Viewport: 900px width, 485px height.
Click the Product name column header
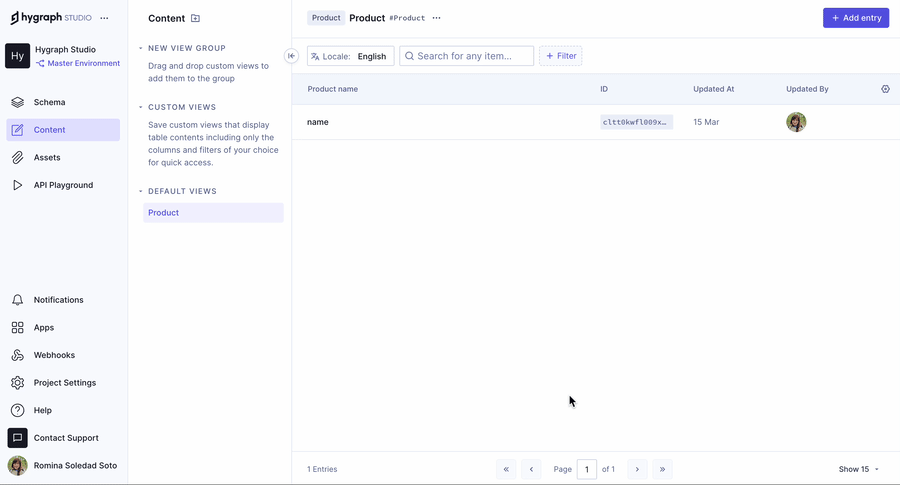[x=332, y=89]
